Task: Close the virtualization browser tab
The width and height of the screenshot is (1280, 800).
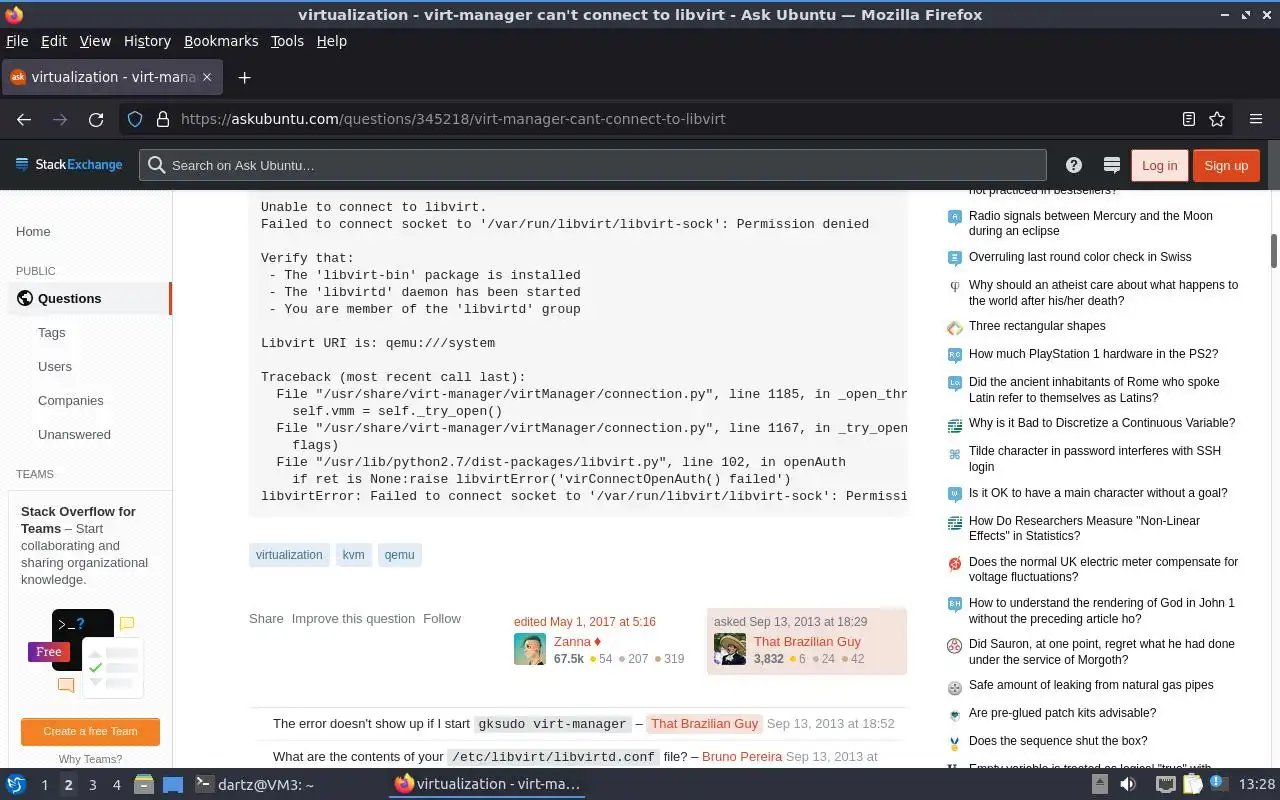Action: pos(206,77)
